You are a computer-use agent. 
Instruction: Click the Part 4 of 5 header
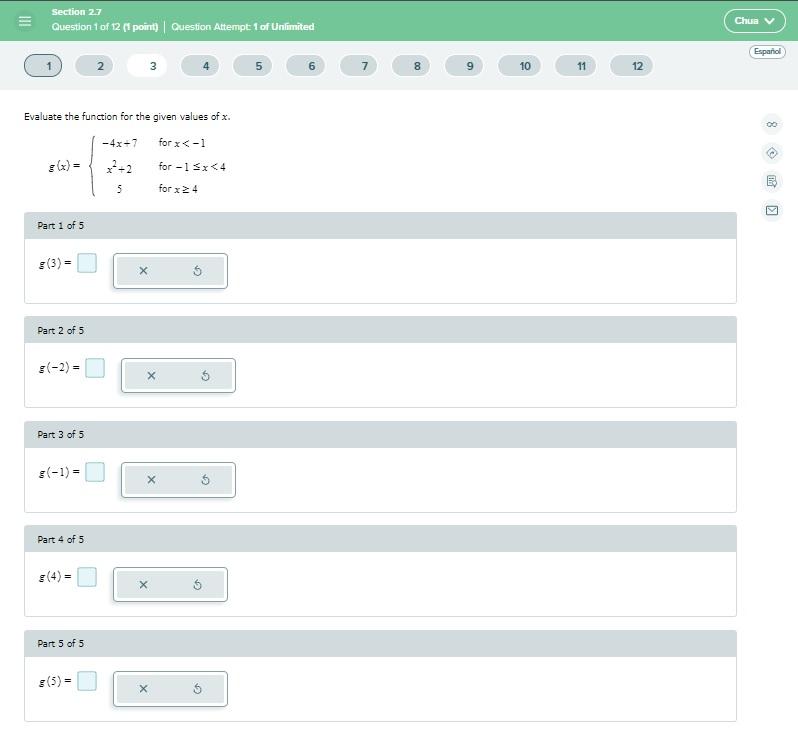[x=380, y=539]
